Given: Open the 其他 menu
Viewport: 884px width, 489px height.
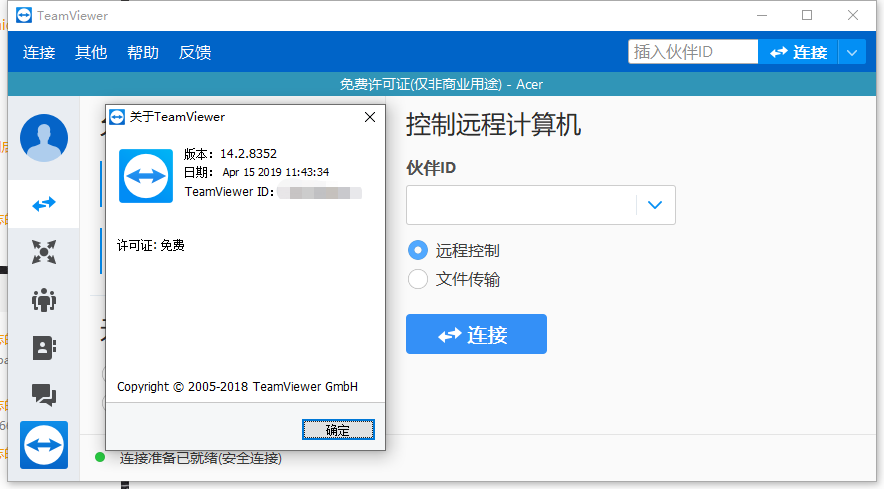Looking at the screenshot, I should point(91,52).
